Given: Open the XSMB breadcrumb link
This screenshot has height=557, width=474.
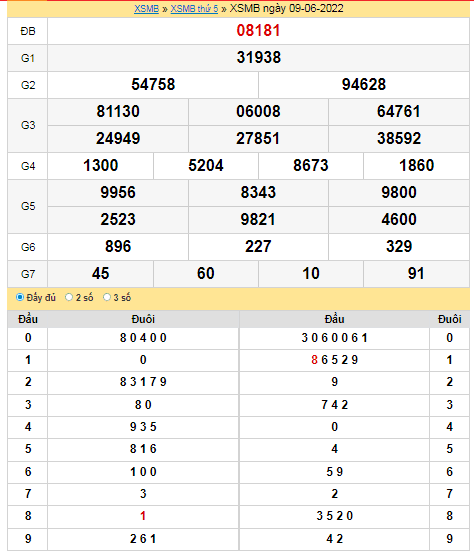Looking at the screenshot, I should point(146,9).
